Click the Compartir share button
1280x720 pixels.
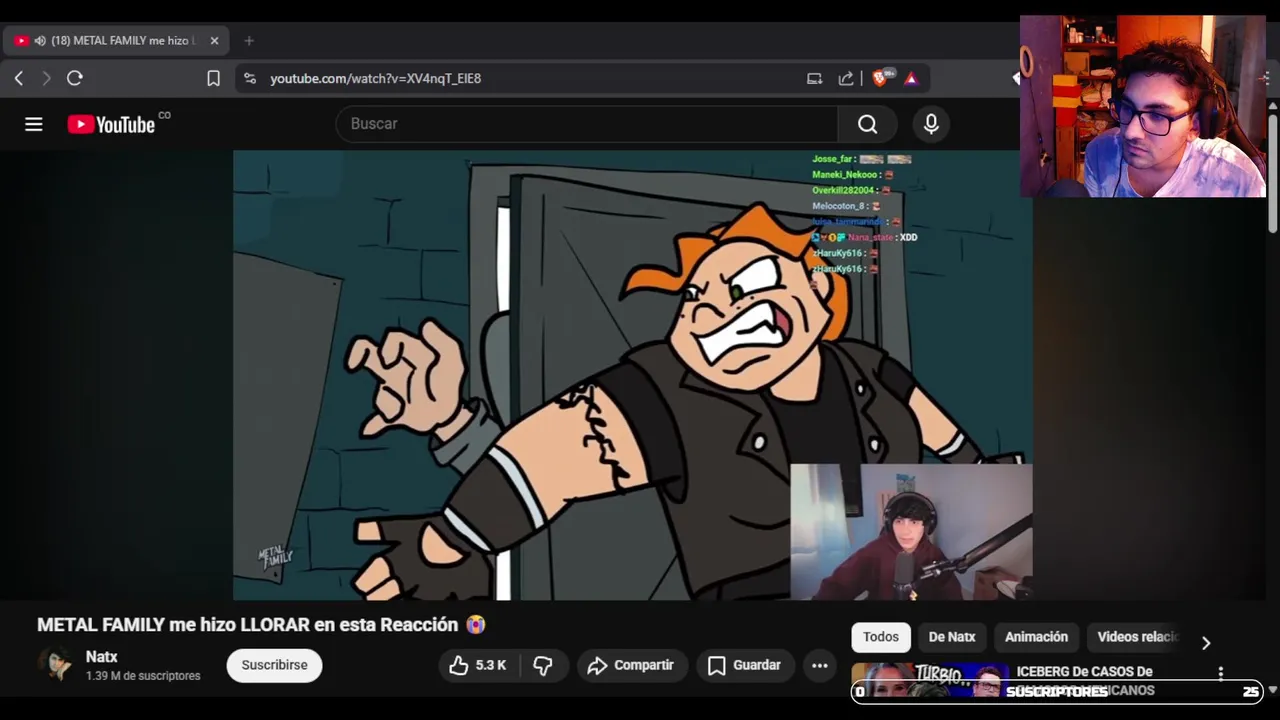[x=631, y=665]
